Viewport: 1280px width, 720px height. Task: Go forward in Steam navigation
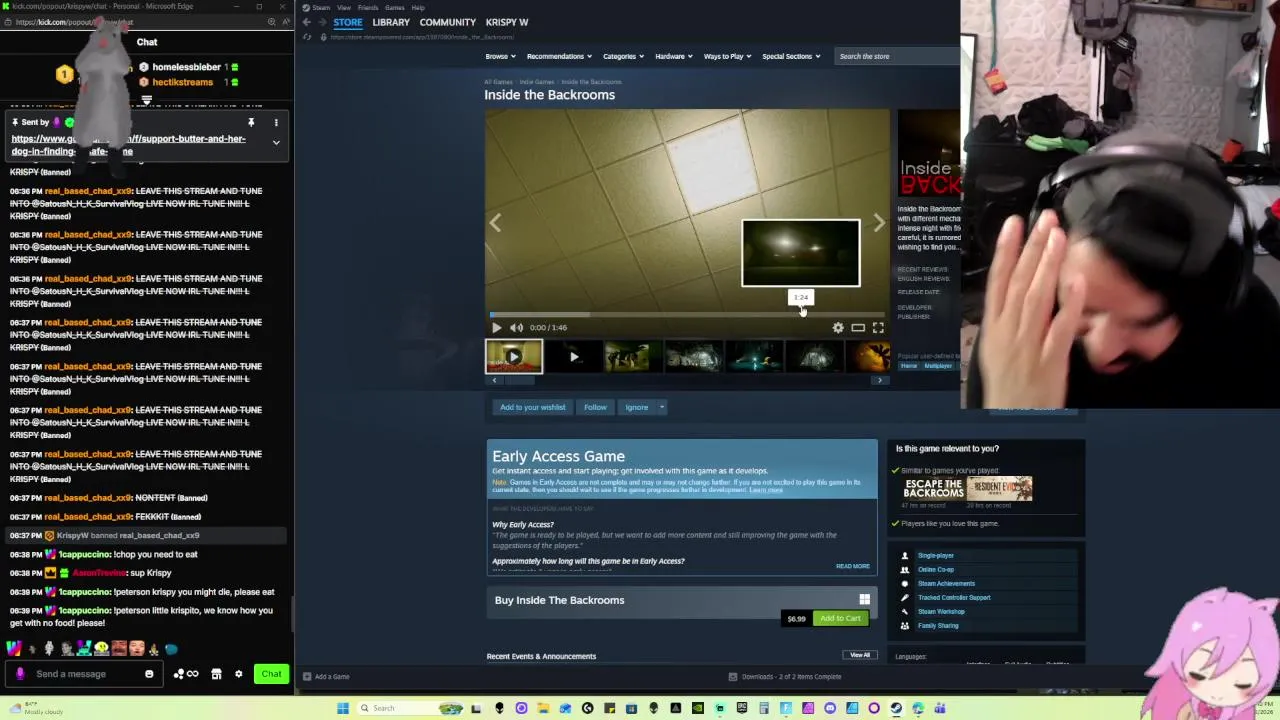tap(321, 22)
